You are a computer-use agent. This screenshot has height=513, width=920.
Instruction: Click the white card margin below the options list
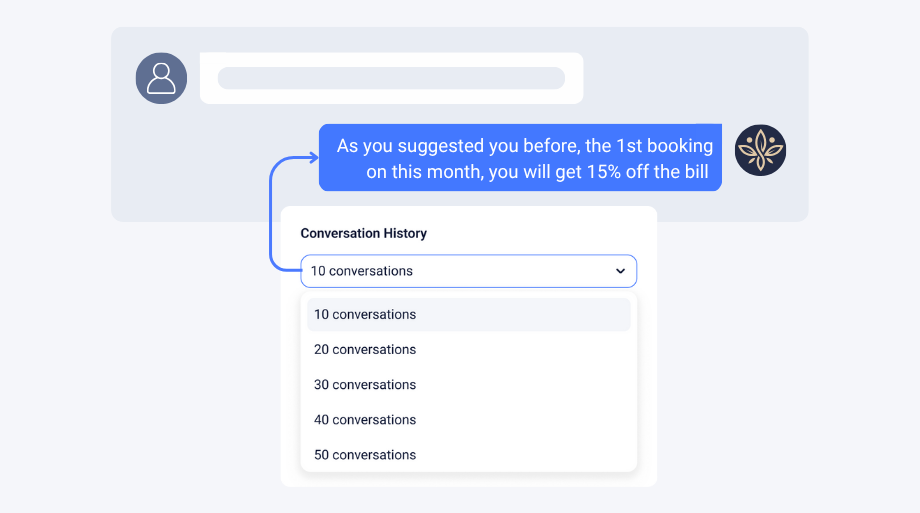[x=468, y=480]
